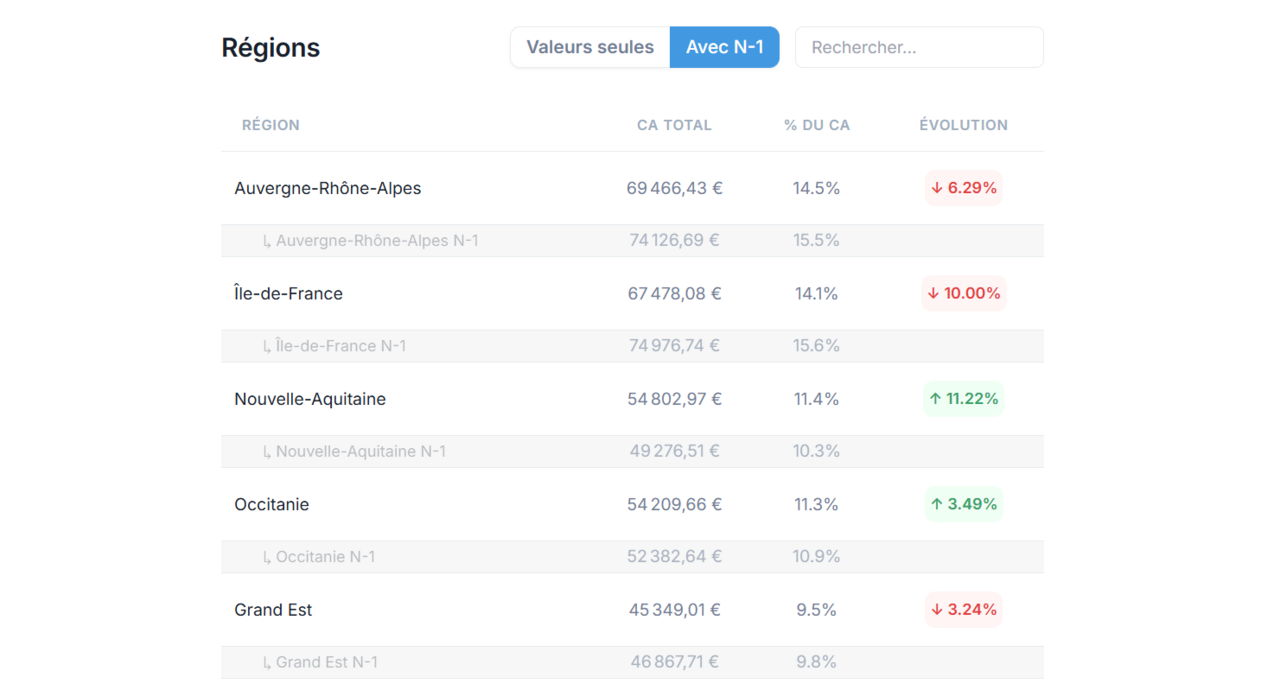The width and height of the screenshot is (1280, 700).
Task: Click the Occitanie region name
Action: click(x=272, y=504)
